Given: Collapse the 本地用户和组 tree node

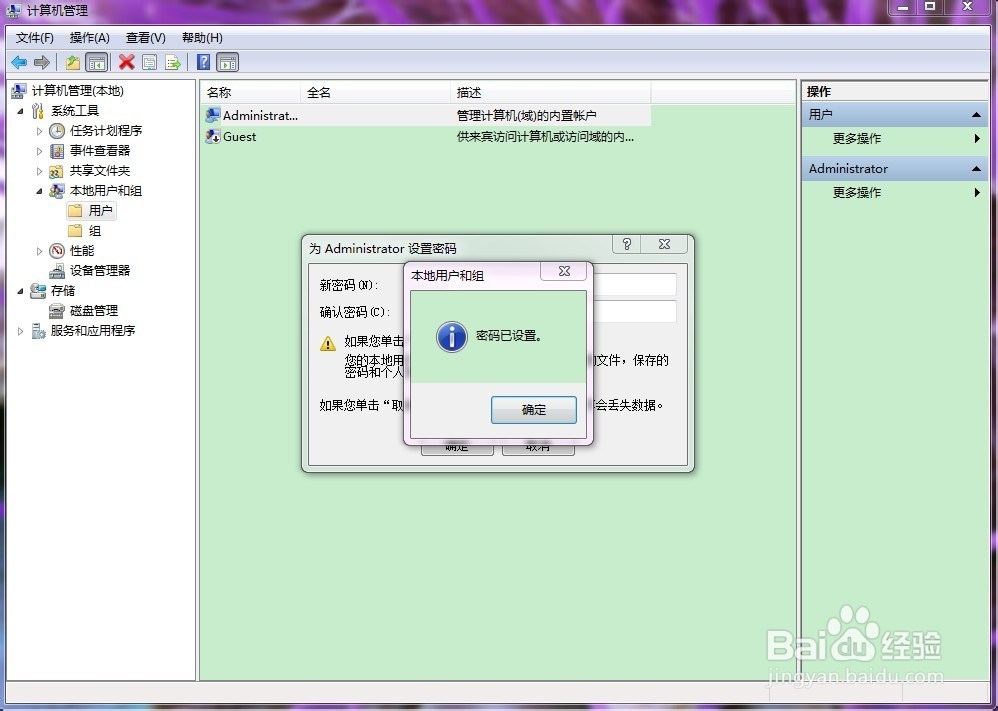Looking at the screenshot, I should tap(39, 191).
